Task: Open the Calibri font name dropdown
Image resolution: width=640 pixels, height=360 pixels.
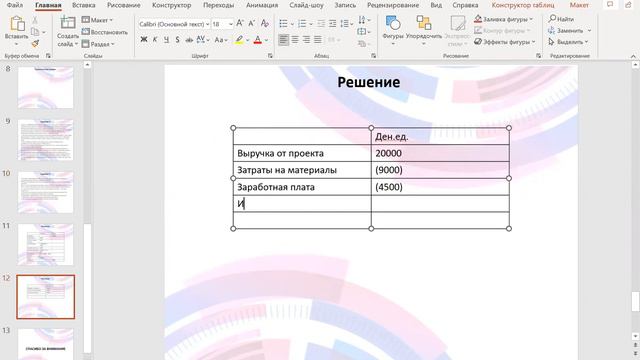Action: pos(207,24)
